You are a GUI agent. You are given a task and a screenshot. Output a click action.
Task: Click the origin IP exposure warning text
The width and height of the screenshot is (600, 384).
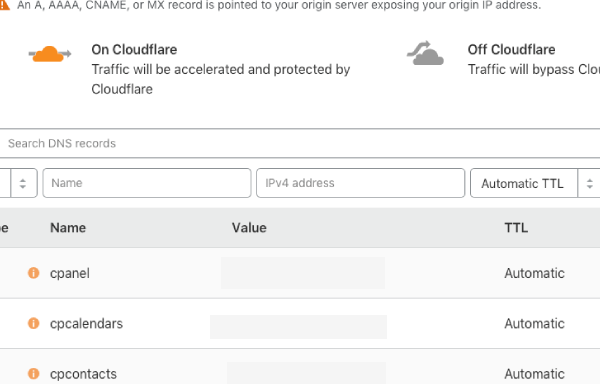point(279,5)
